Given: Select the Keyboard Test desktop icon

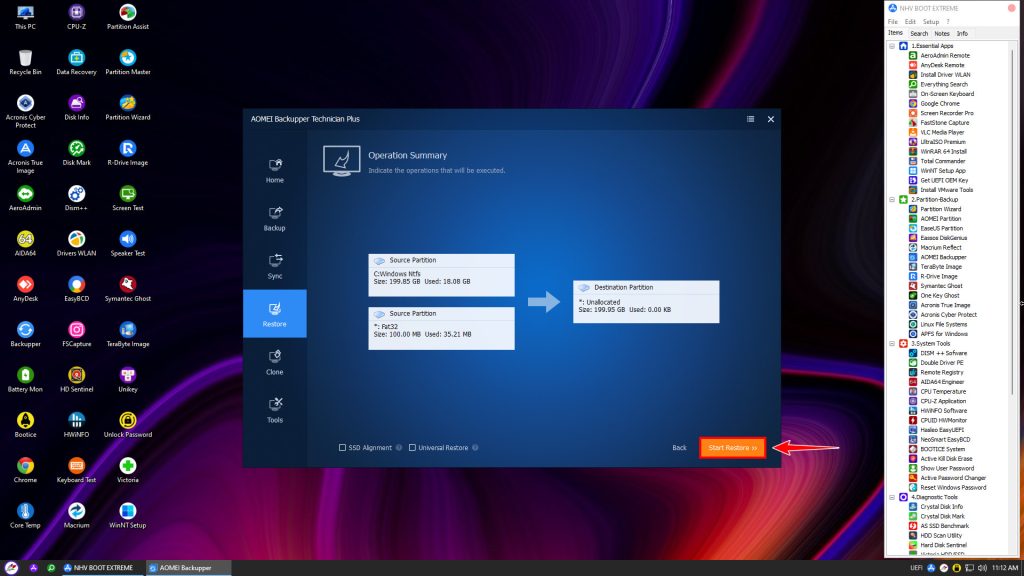Looking at the screenshot, I should click(x=76, y=470).
